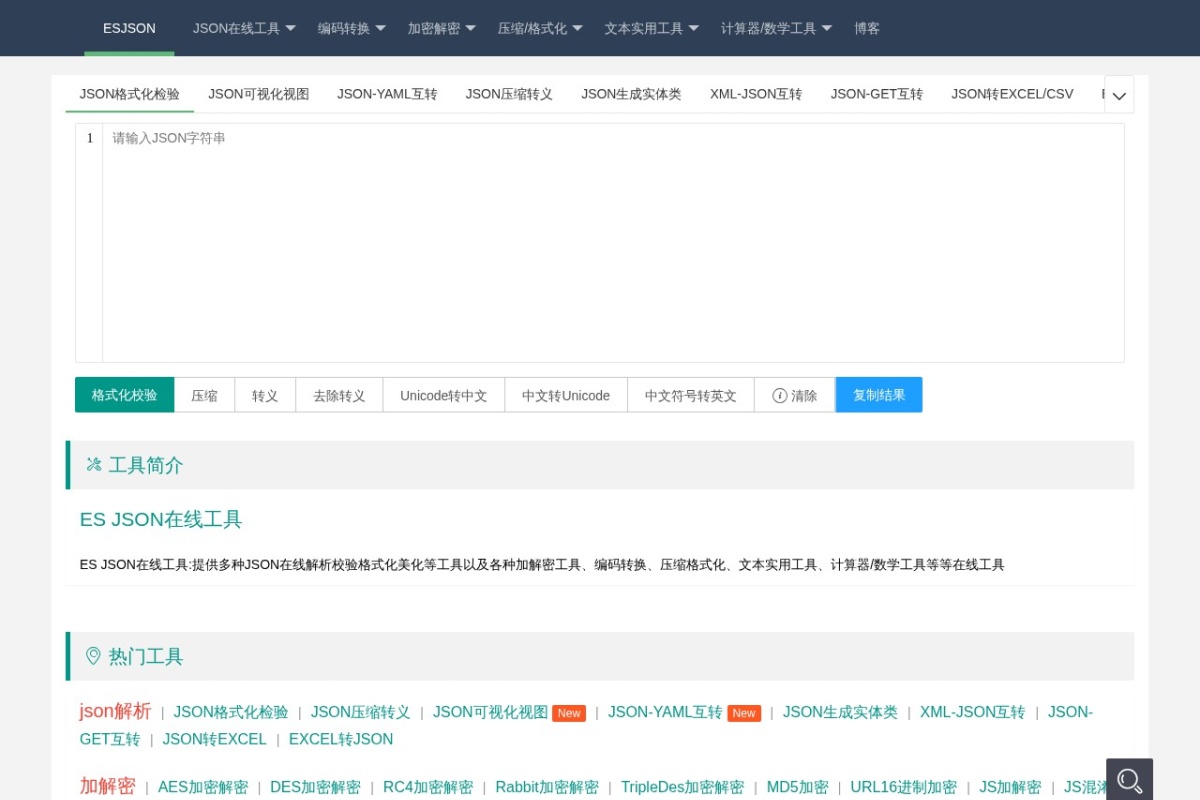Open the JSON转EXCEL link
Screen dimensions: 1200x800
[215, 739]
